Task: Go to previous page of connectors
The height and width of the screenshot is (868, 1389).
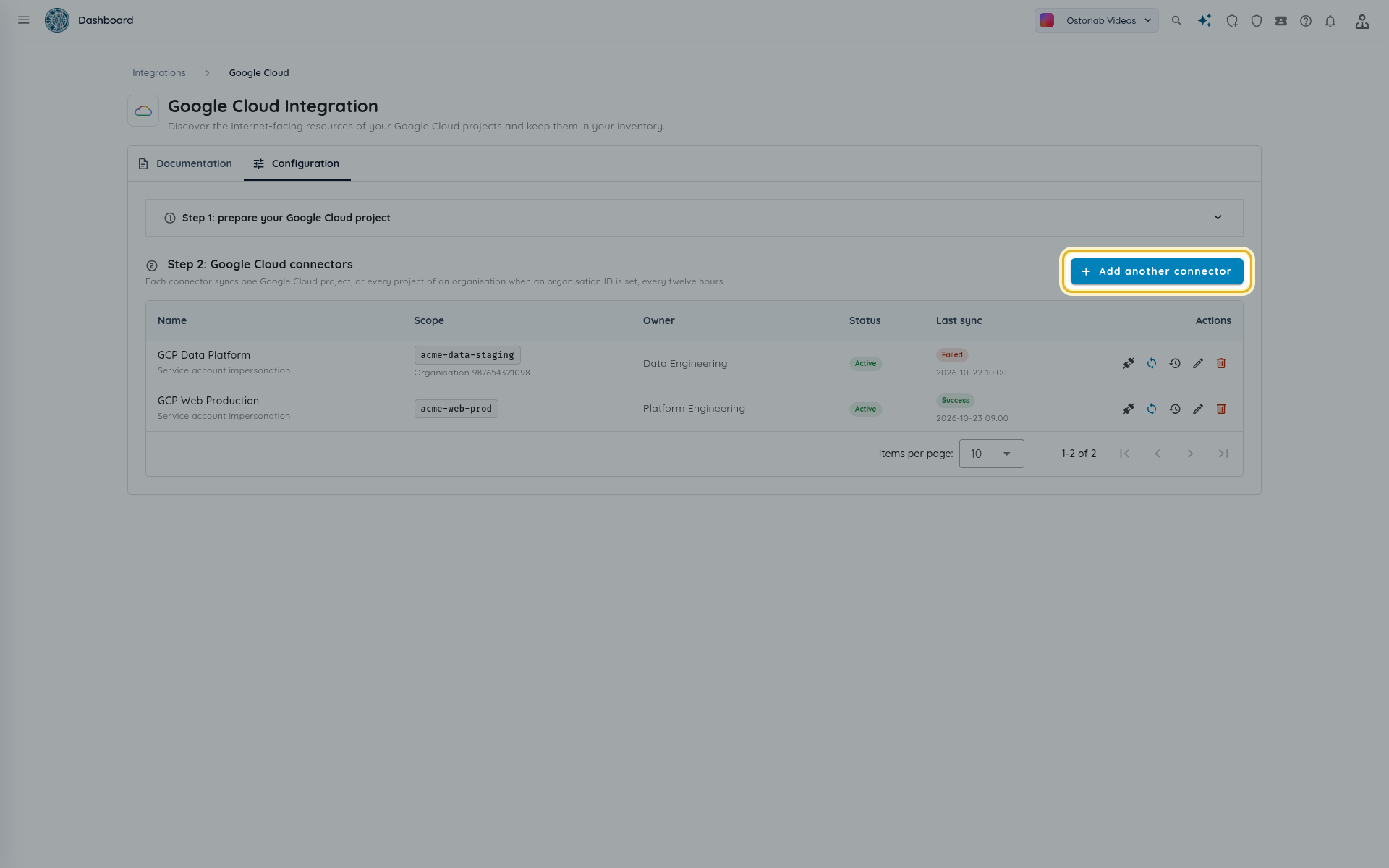Action: point(1157,454)
